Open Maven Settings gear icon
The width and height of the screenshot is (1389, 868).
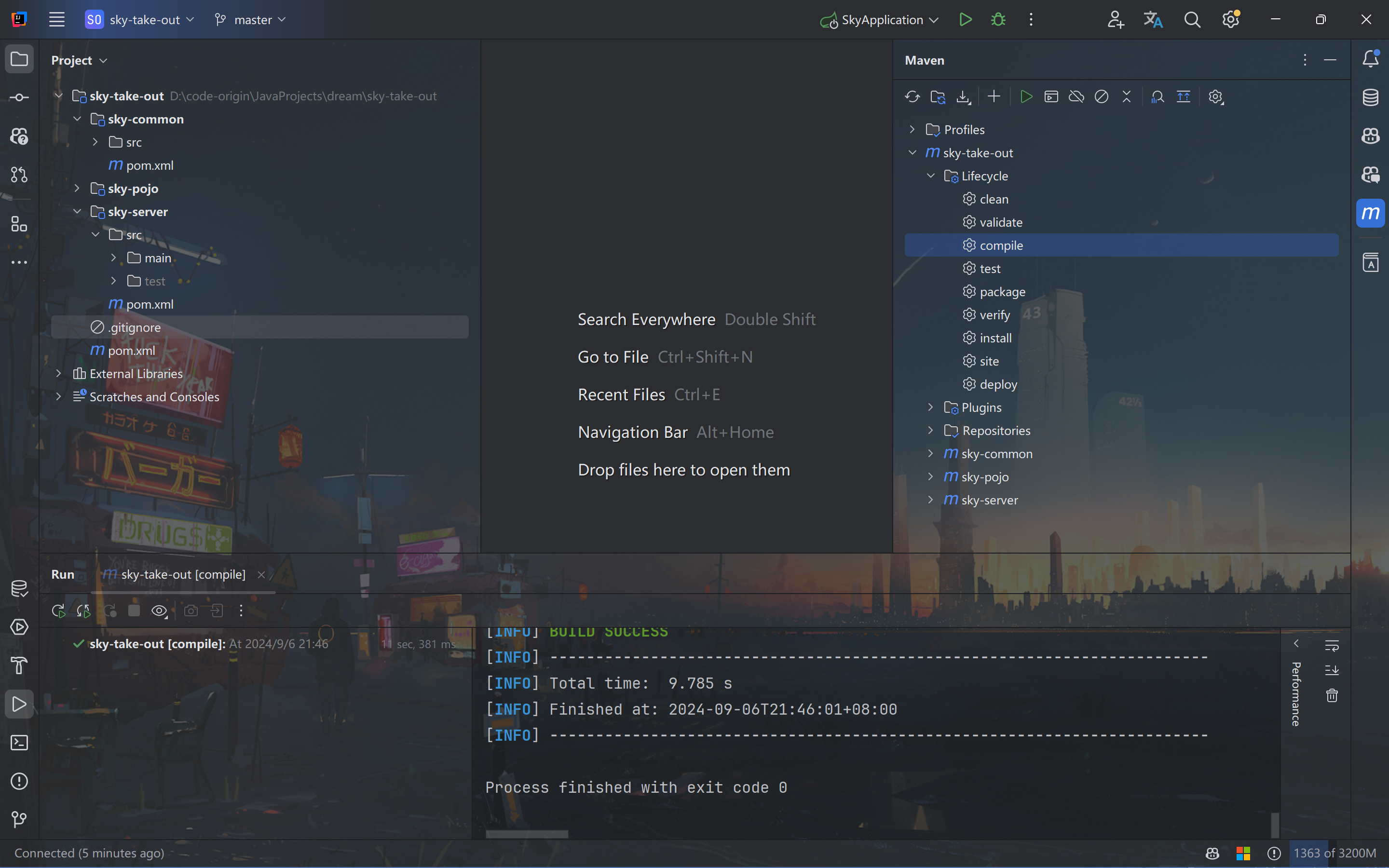pyautogui.click(x=1216, y=96)
